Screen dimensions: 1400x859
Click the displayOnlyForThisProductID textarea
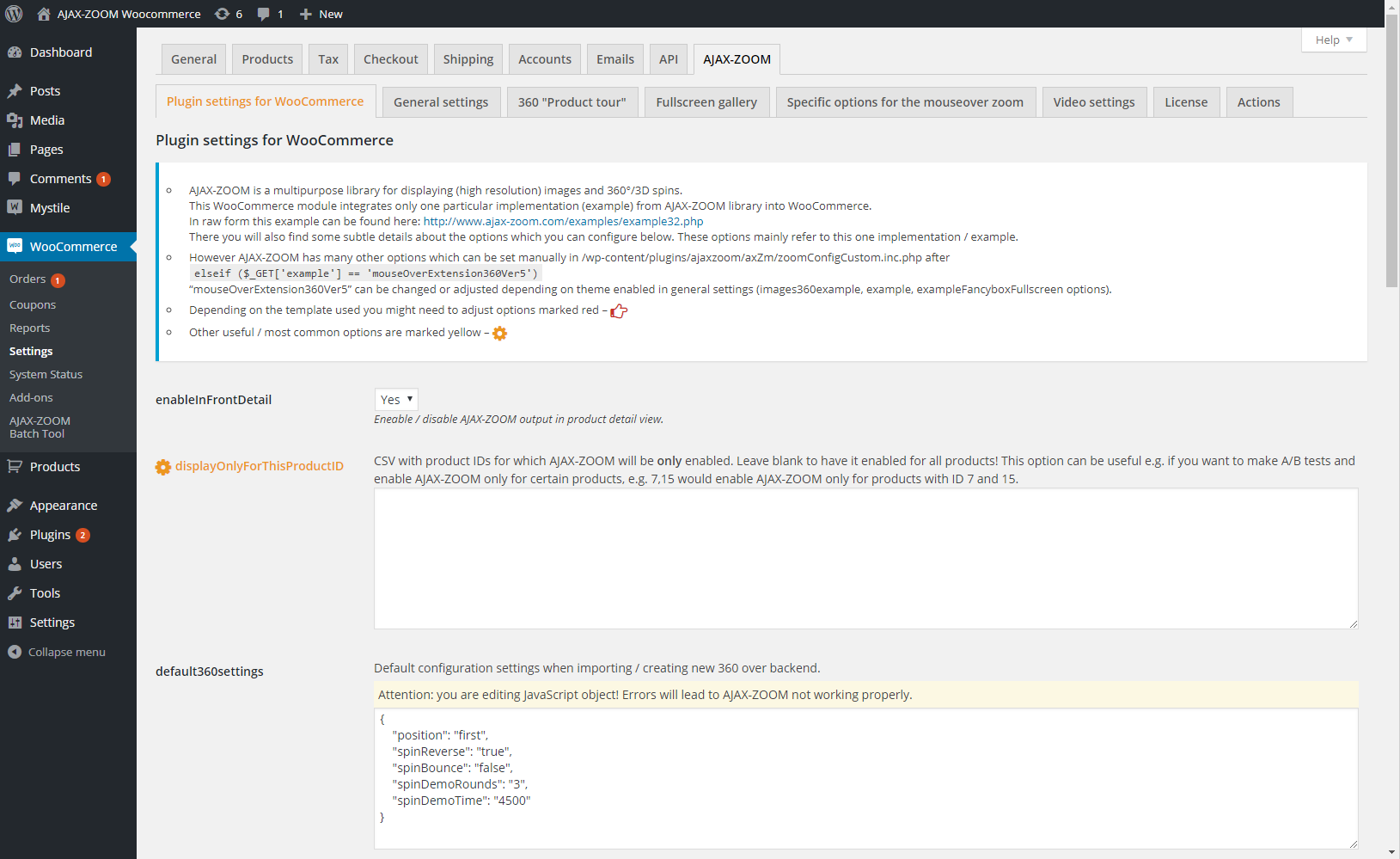865,558
